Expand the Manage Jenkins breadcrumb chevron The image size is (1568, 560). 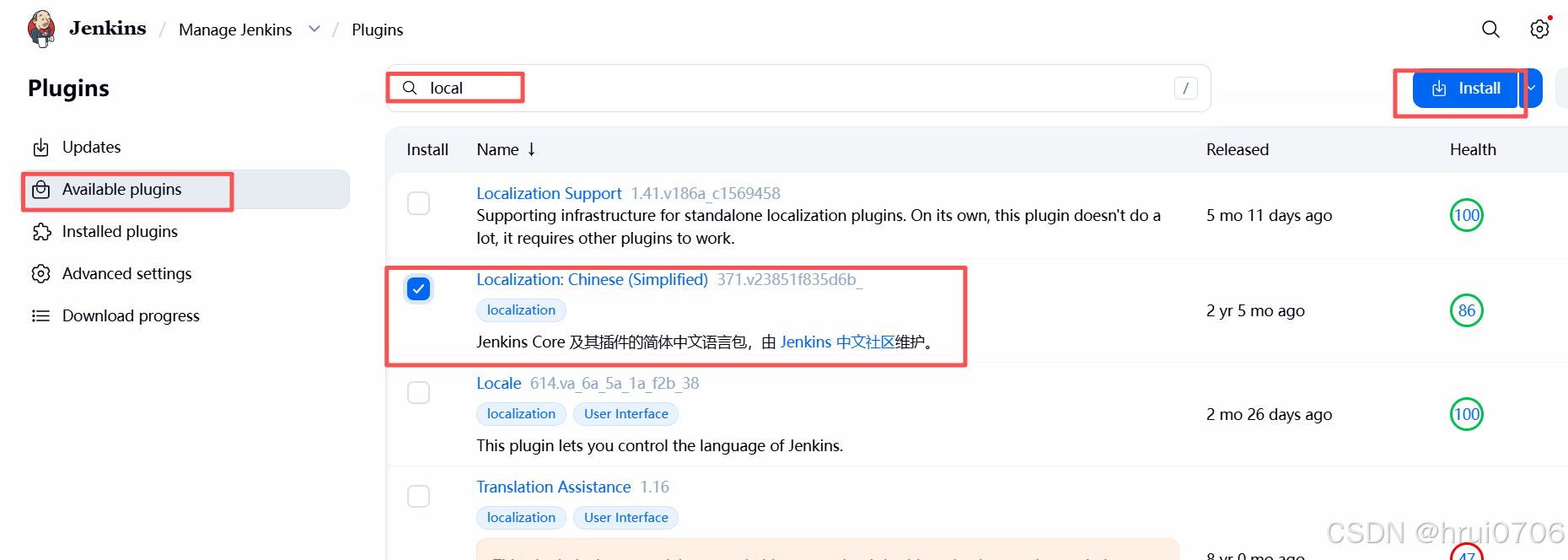[x=314, y=30]
